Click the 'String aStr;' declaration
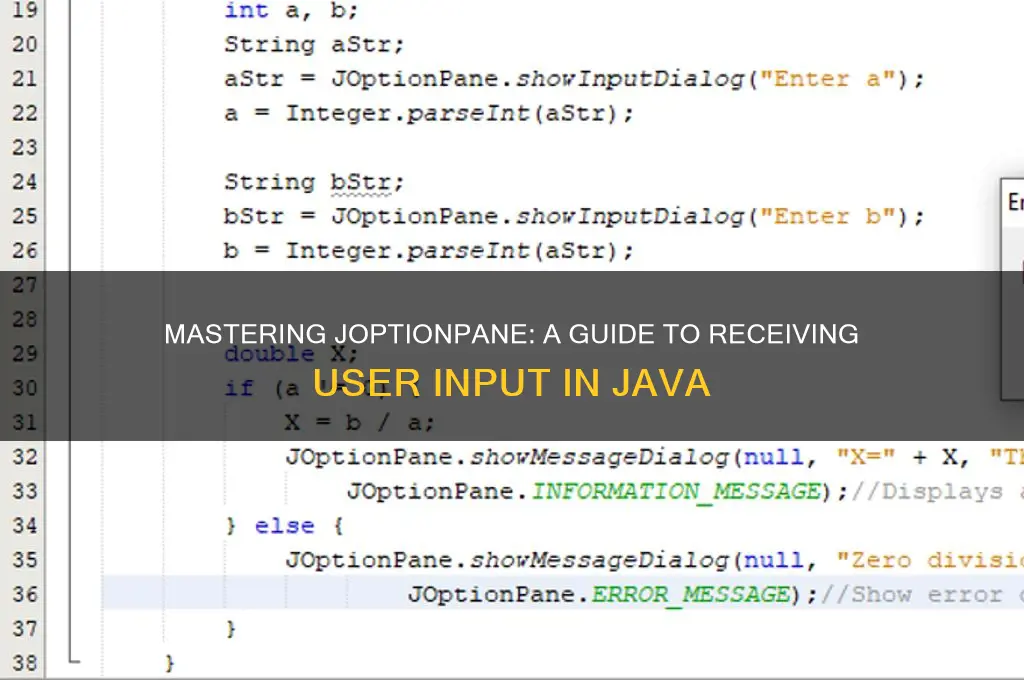This screenshot has width=1024, height=680. 314,44
